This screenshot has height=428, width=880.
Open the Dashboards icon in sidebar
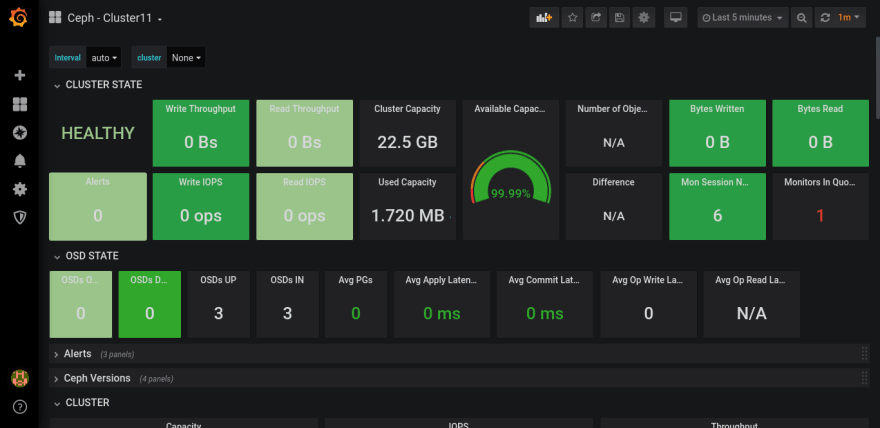point(20,104)
